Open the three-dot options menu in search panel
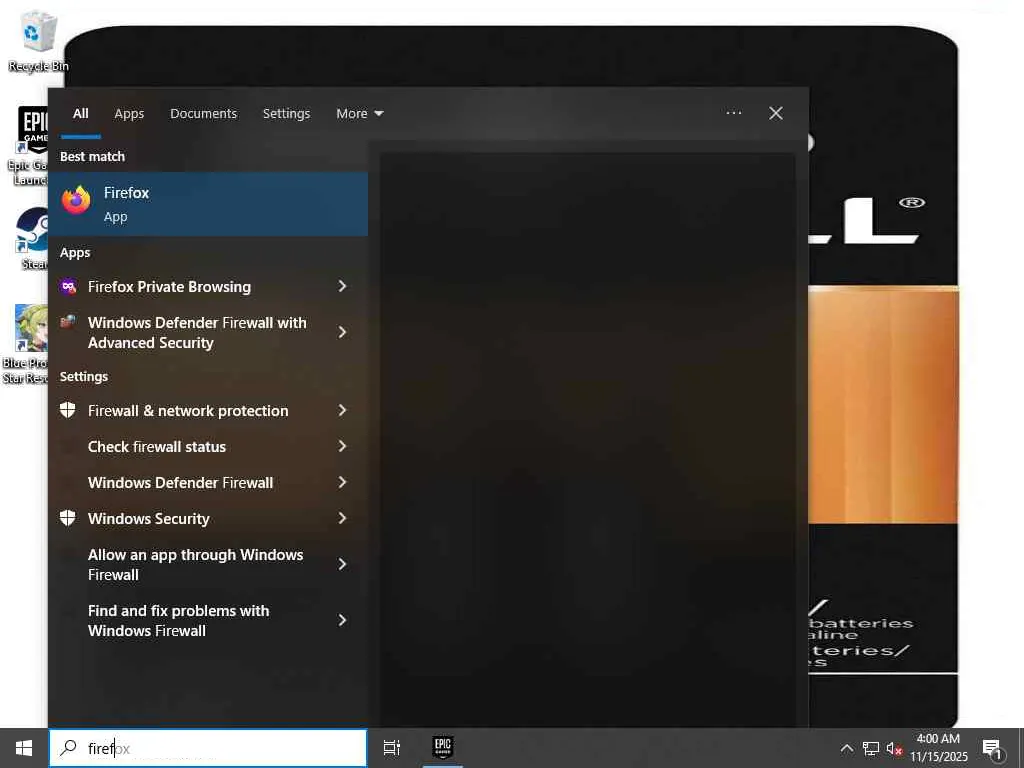This screenshot has width=1024, height=768. pyautogui.click(x=734, y=113)
